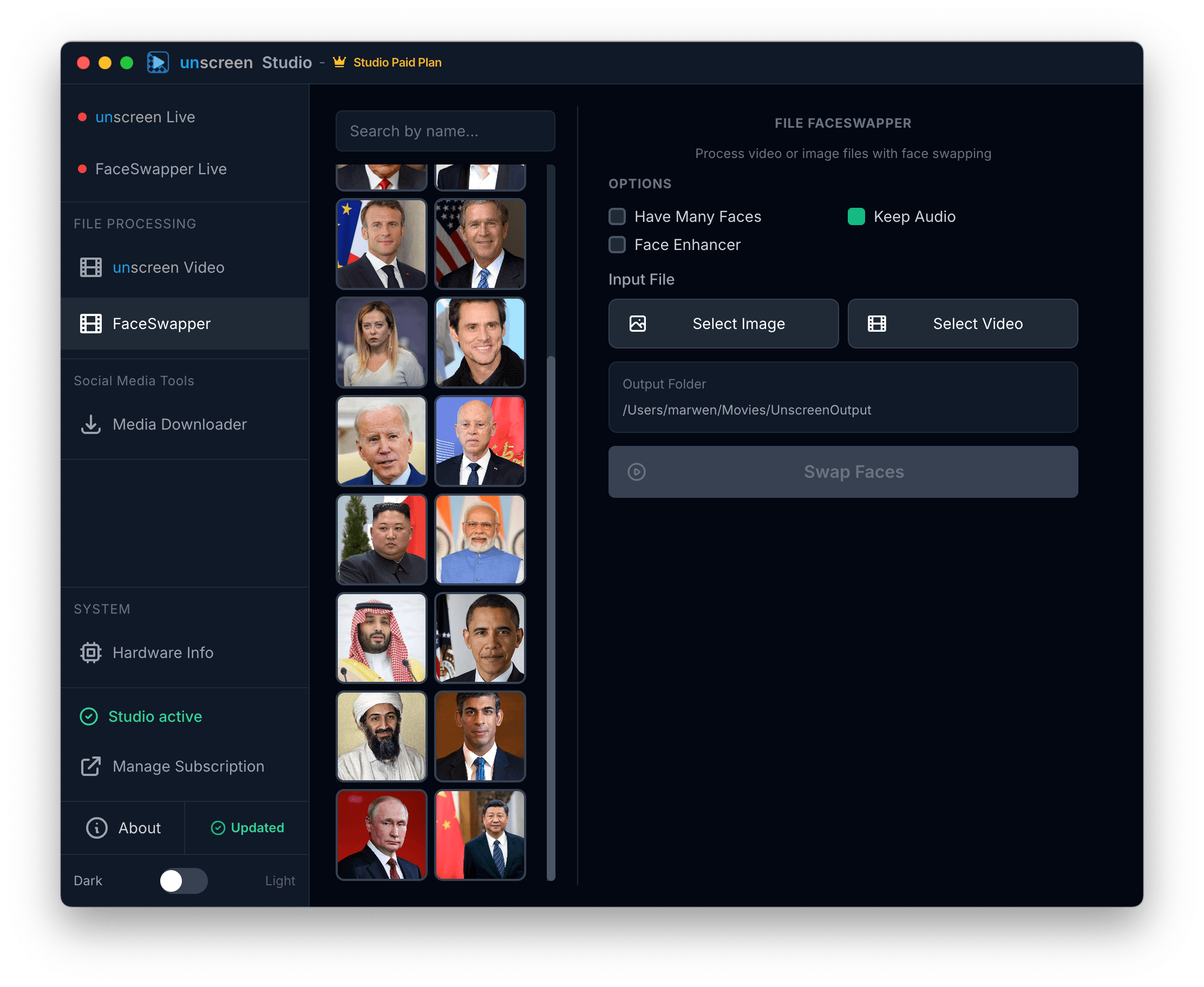
Task: Switch the theme from Dark to Light
Action: pos(183,880)
